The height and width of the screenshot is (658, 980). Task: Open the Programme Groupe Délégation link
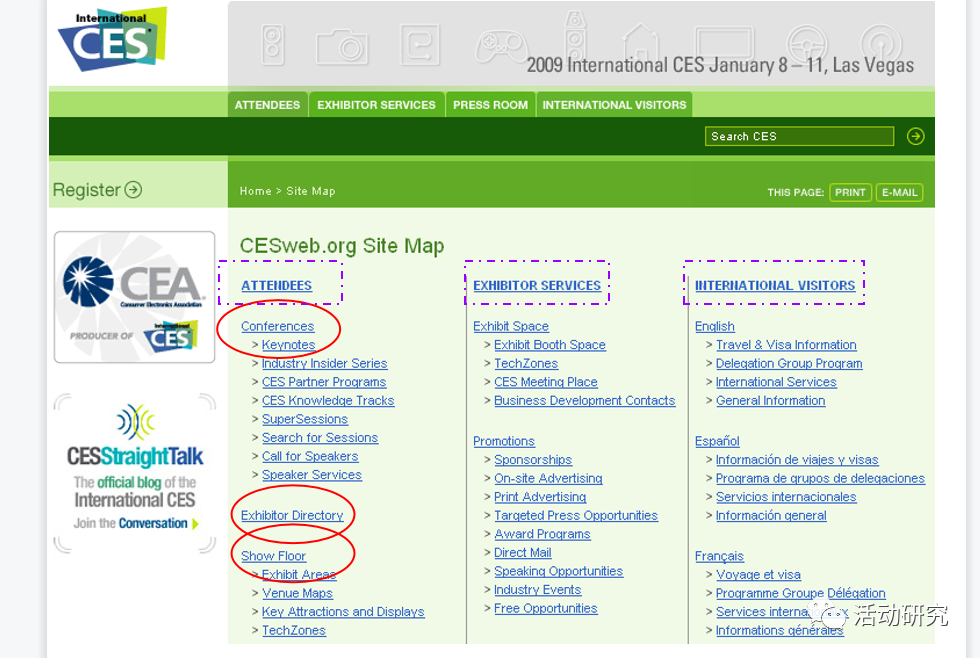point(801,593)
